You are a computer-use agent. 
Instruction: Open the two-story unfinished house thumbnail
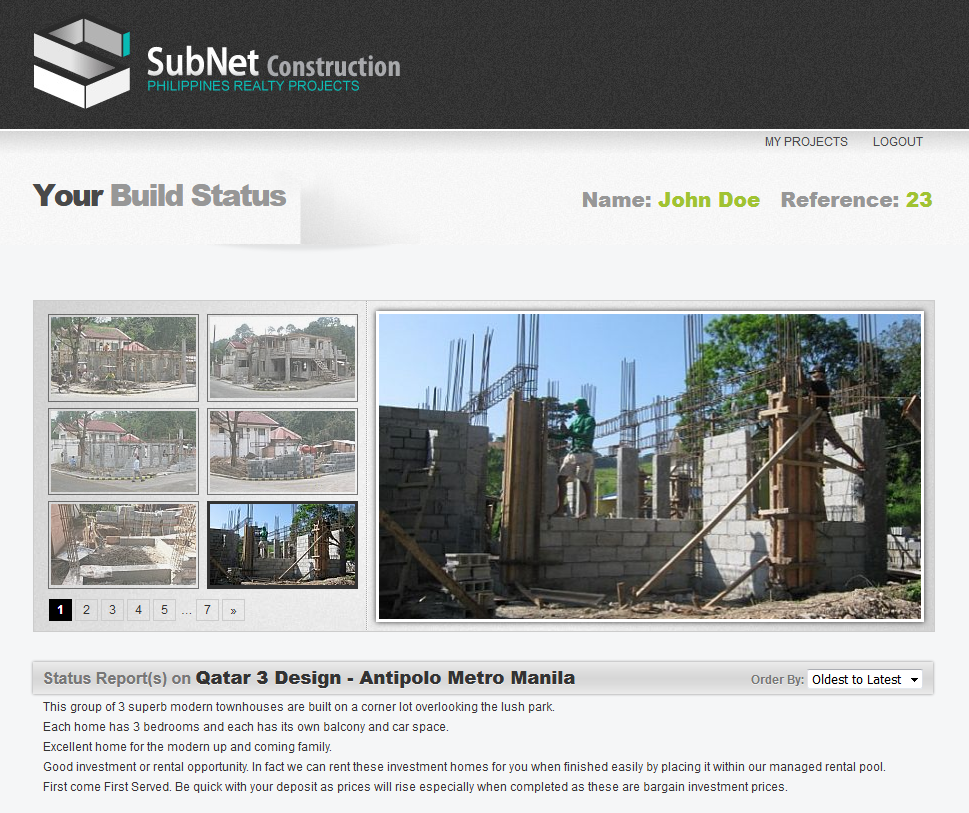point(282,358)
